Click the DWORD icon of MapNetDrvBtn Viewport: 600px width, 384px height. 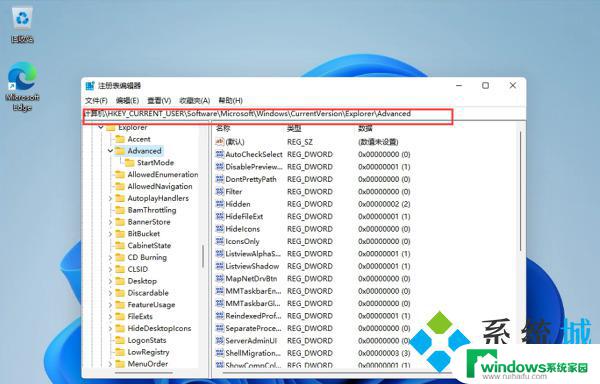pyautogui.click(x=220, y=278)
